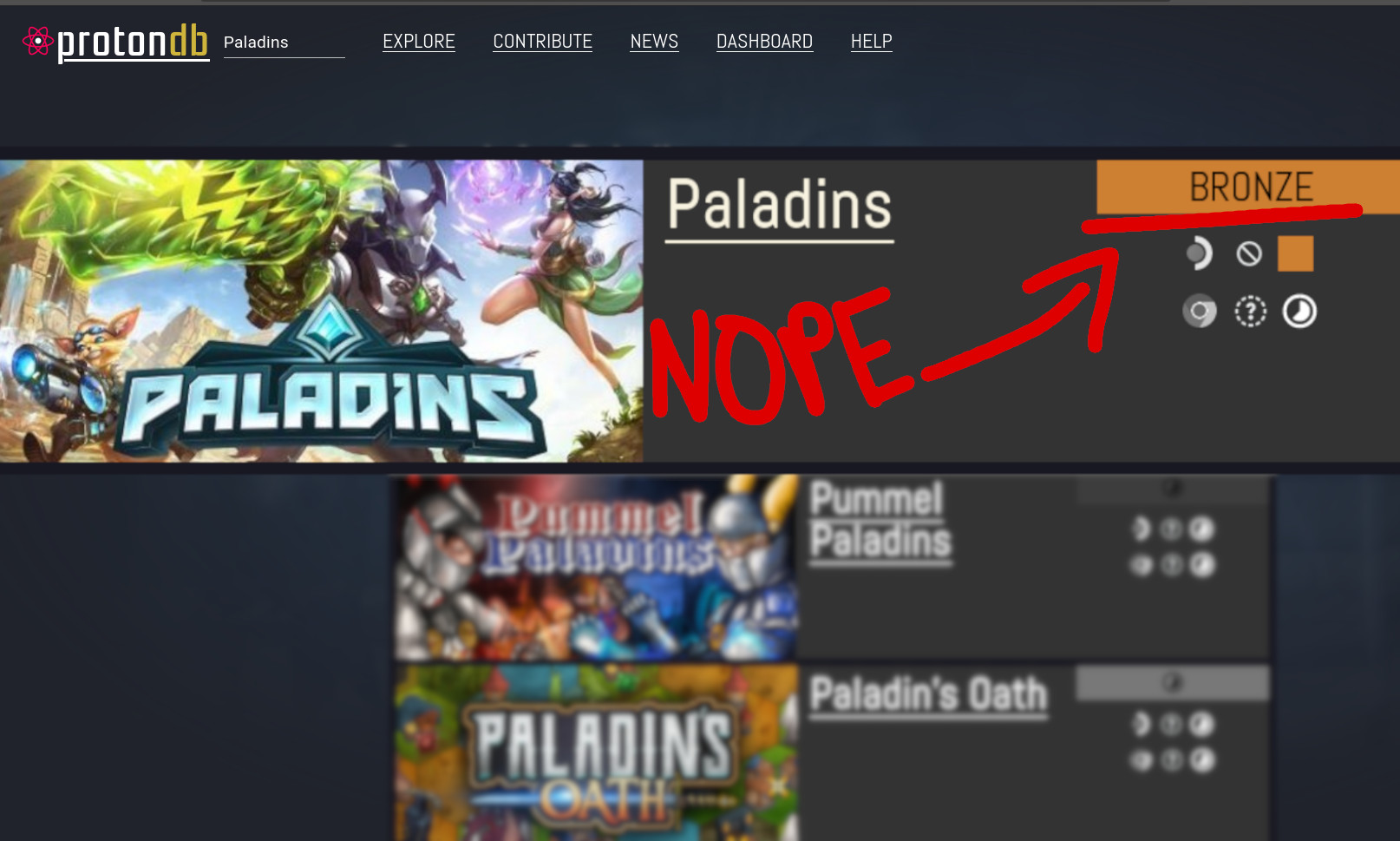This screenshot has height=841, width=1400.
Task: Click the BRONZE rating banner
Action: [x=1248, y=187]
